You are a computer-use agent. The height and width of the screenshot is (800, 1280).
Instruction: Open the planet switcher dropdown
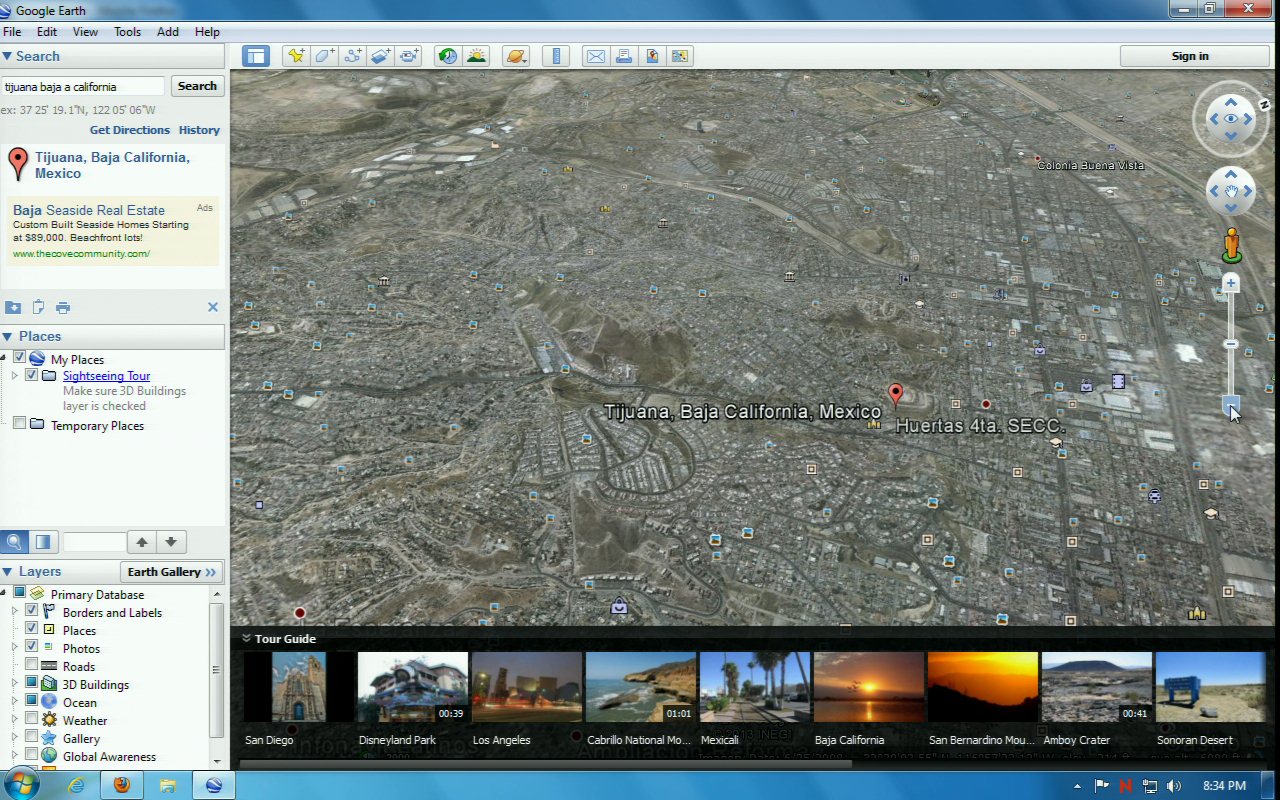pos(516,56)
